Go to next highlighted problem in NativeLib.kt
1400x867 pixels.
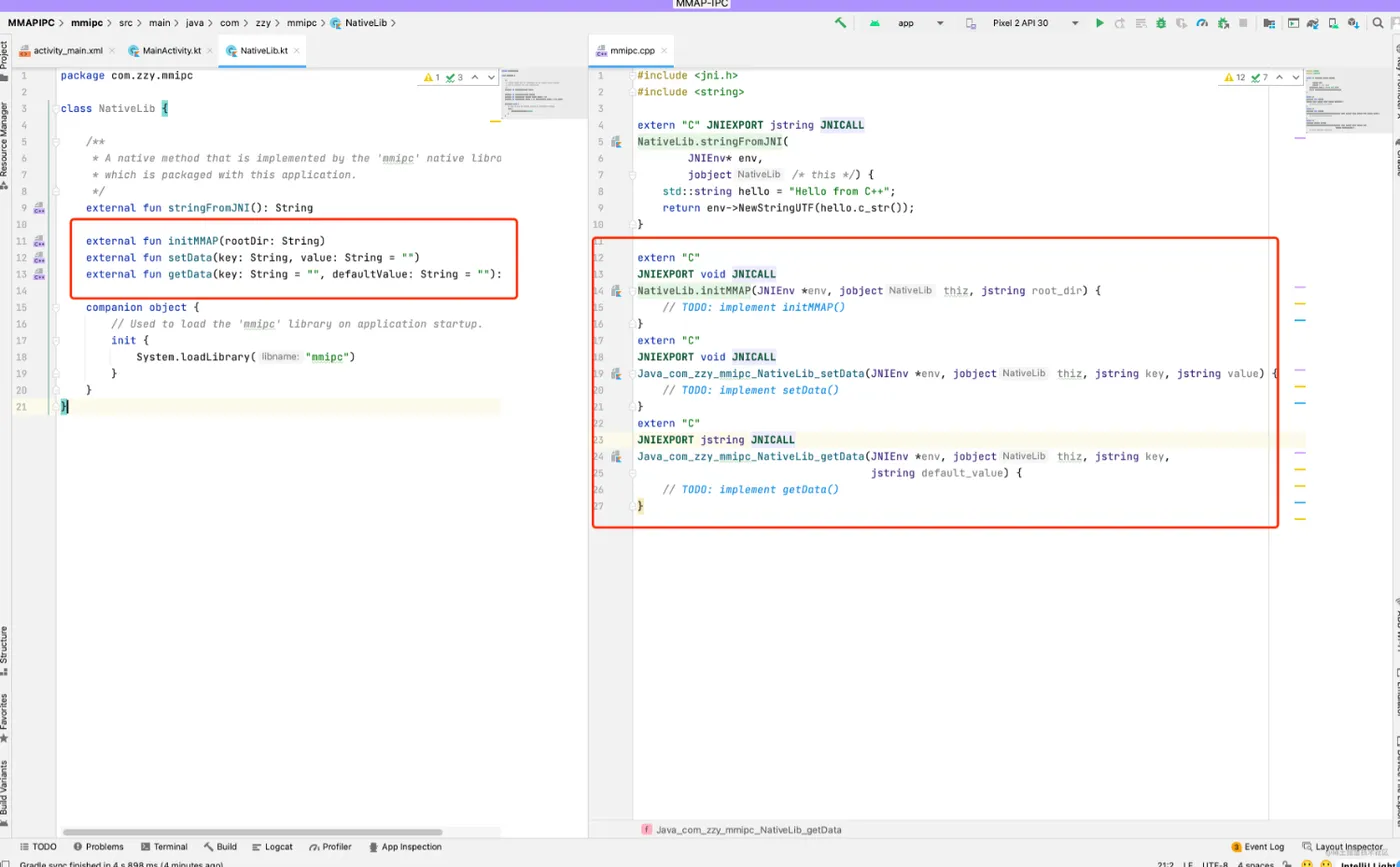click(x=491, y=77)
